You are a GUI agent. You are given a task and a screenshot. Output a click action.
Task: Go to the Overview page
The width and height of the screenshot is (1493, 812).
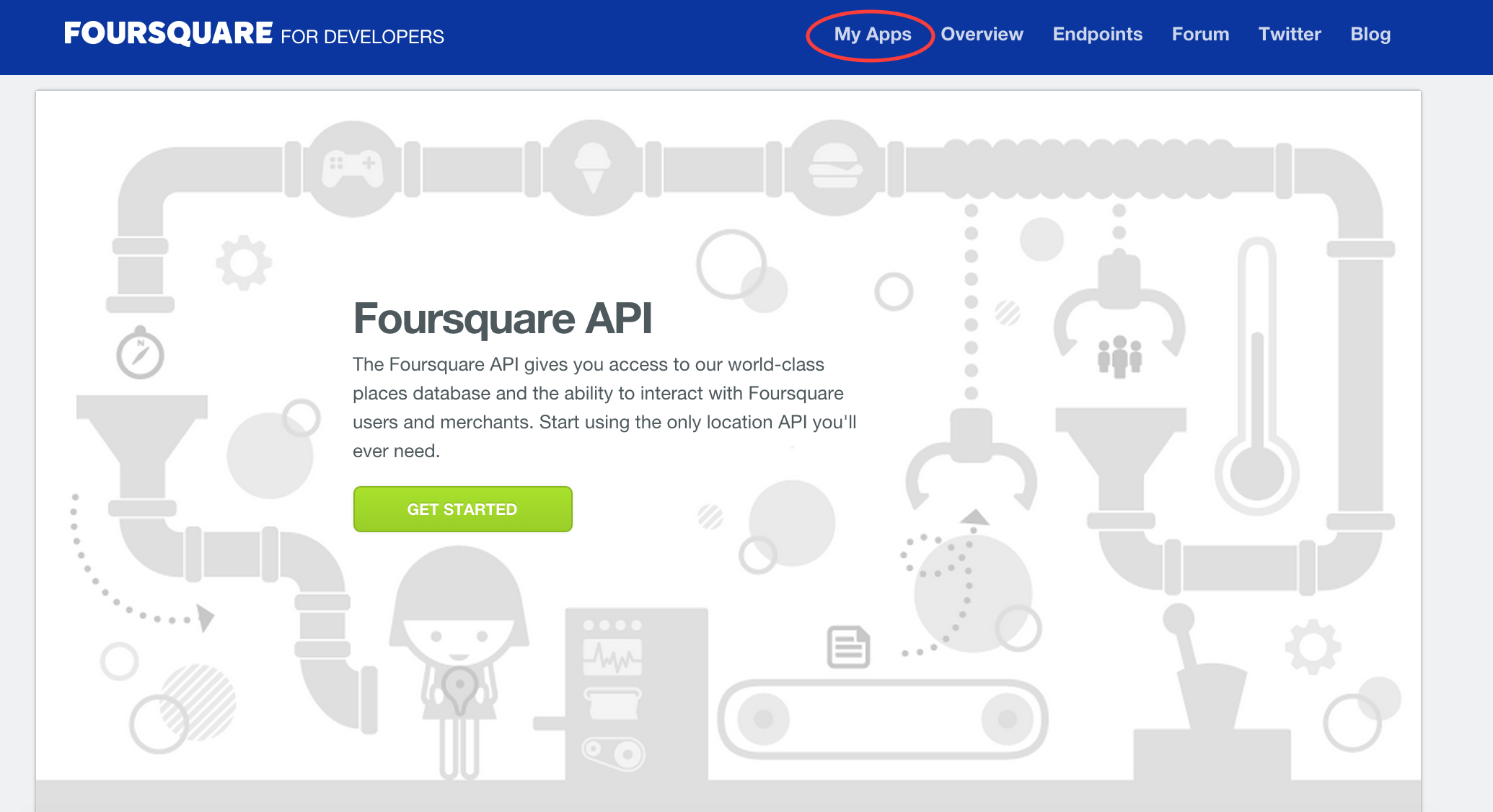pyautogui.click(x=982, y=35)
